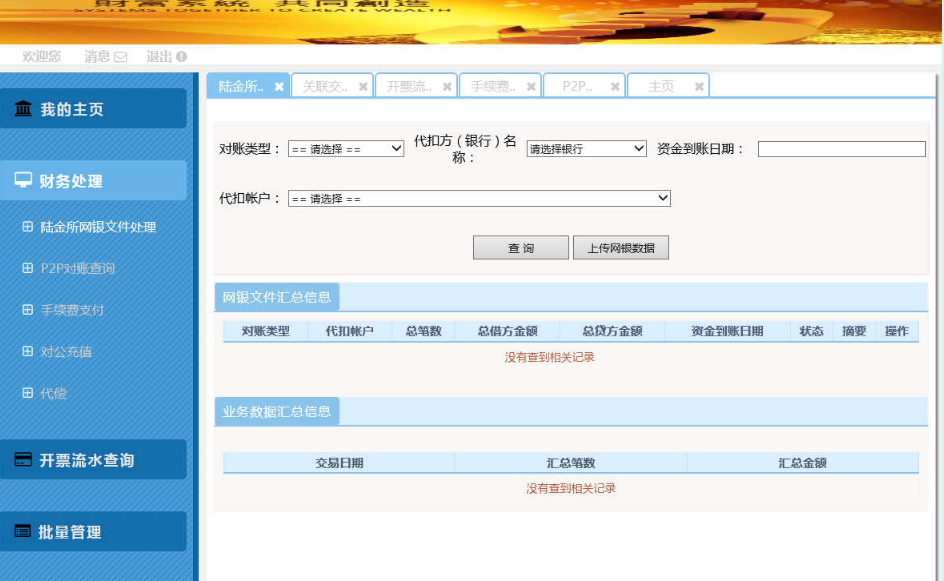Open messages via the 消息 envelope icon

(118, 56)
